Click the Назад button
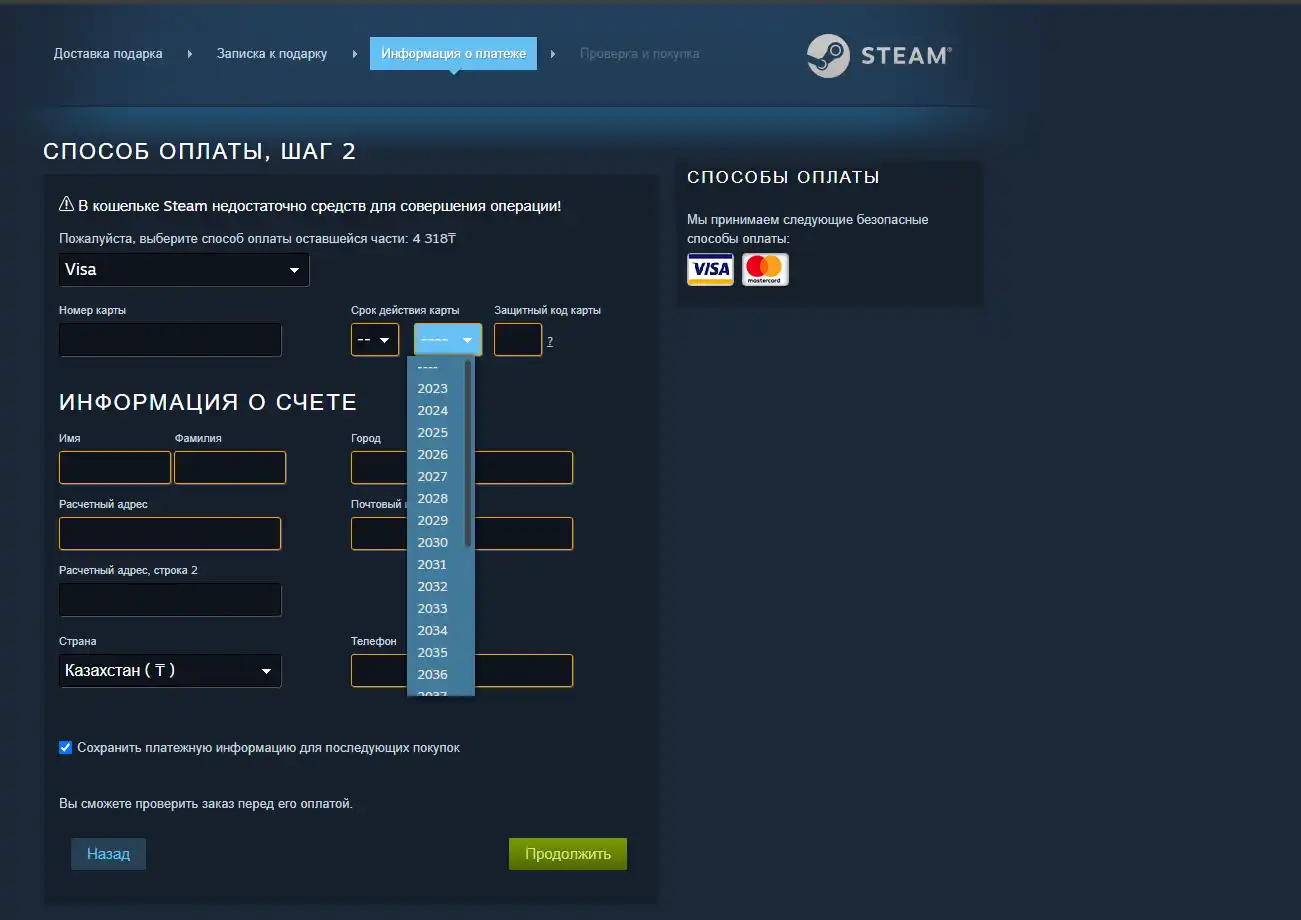This screenshot has width=1301, height=920. (108, 854)
